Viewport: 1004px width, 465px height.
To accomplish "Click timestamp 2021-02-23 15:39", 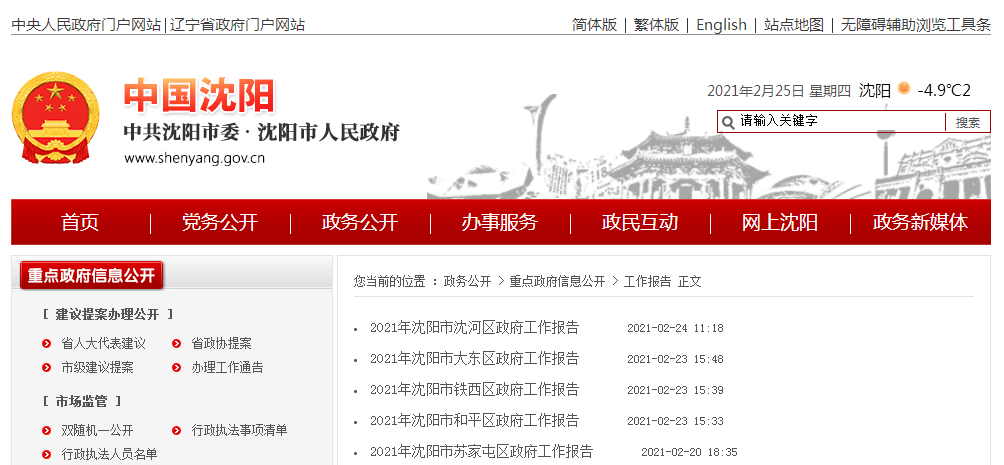I will pyautogui.click(x=675, y=390).
